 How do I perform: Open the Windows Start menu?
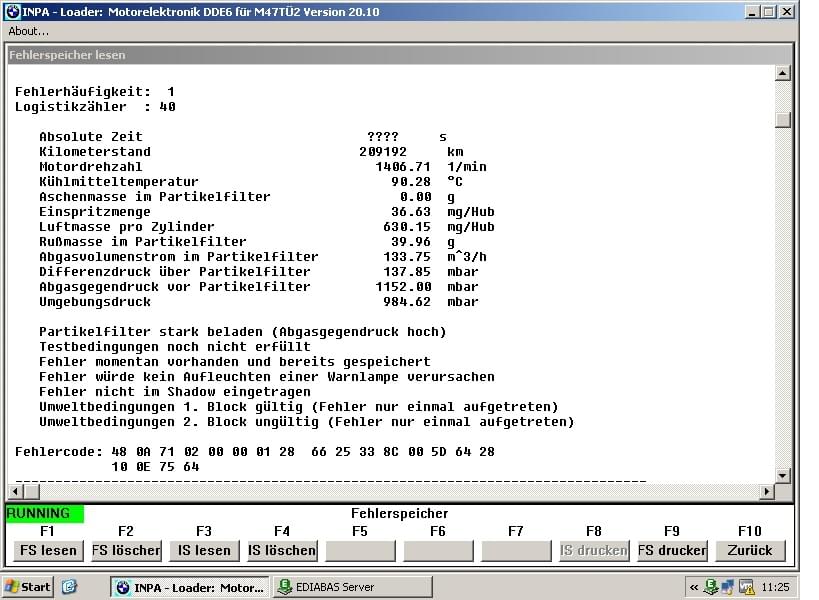[x=27, y=587]
